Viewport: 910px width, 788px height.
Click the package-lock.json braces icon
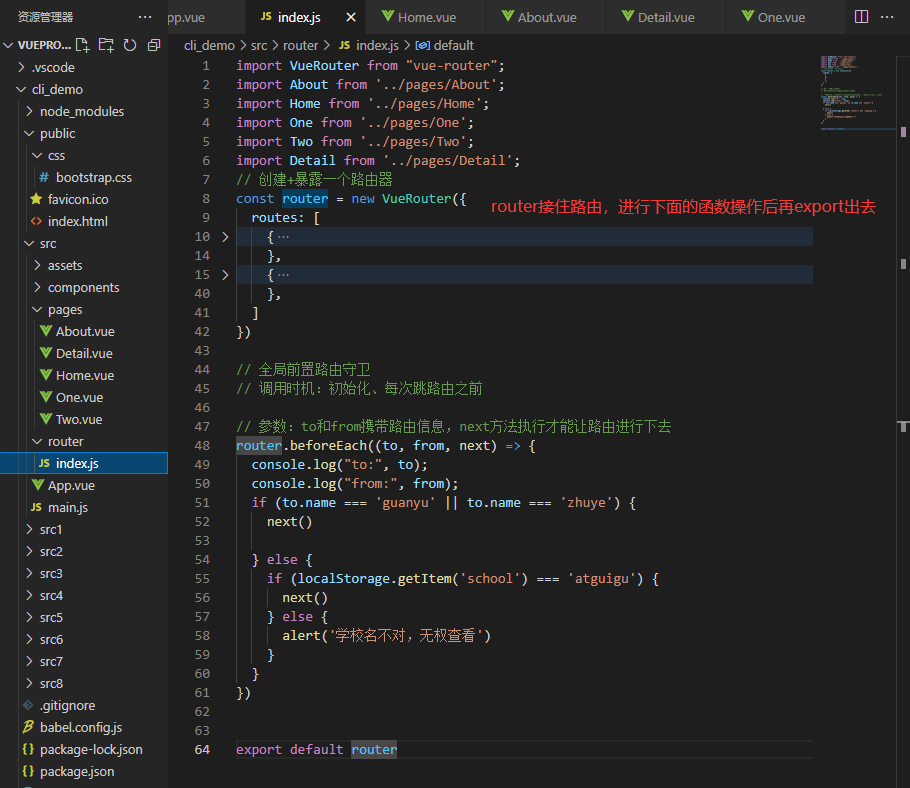click(x=28, y=749)
